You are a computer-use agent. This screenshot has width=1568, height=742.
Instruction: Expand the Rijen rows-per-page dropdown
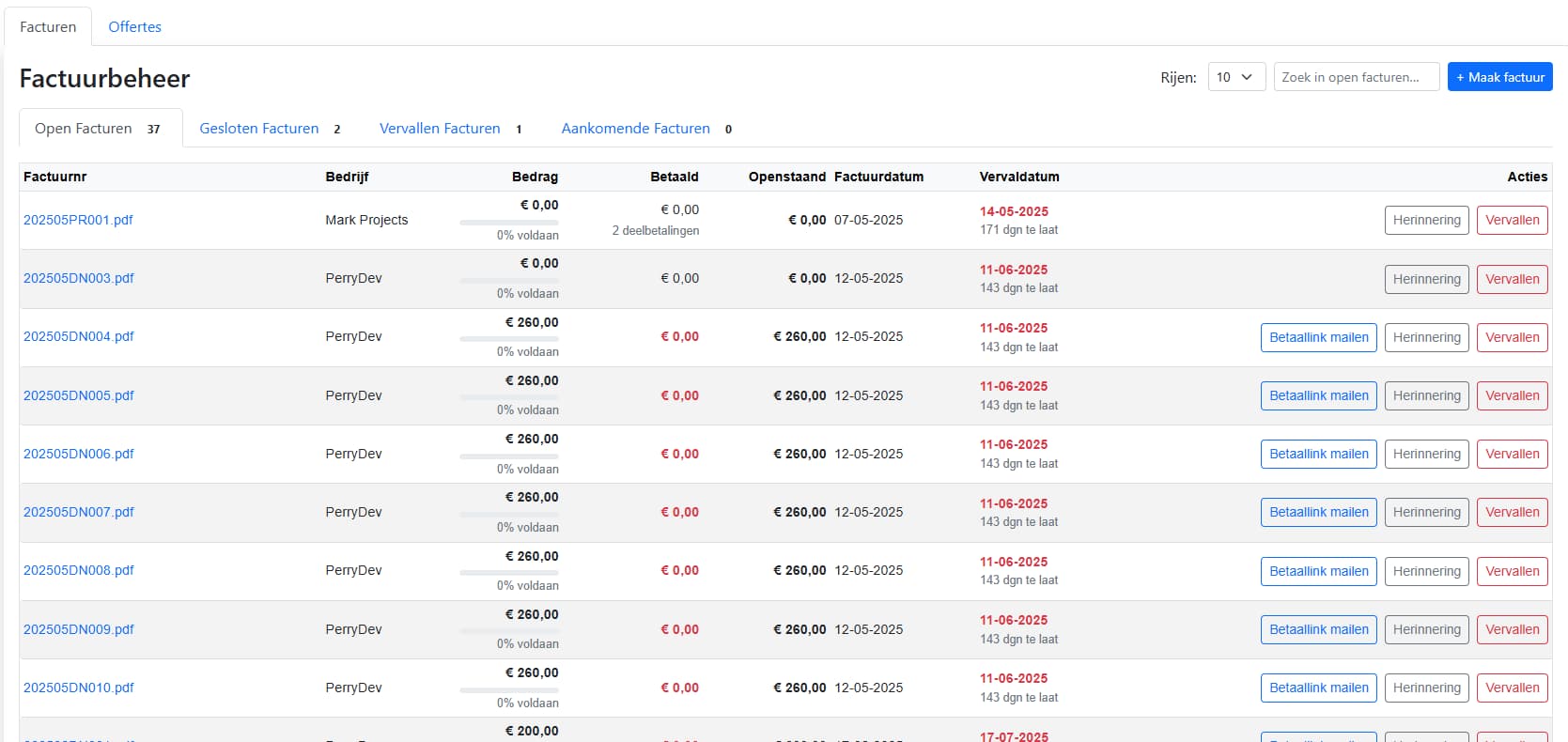[1235, 77]
